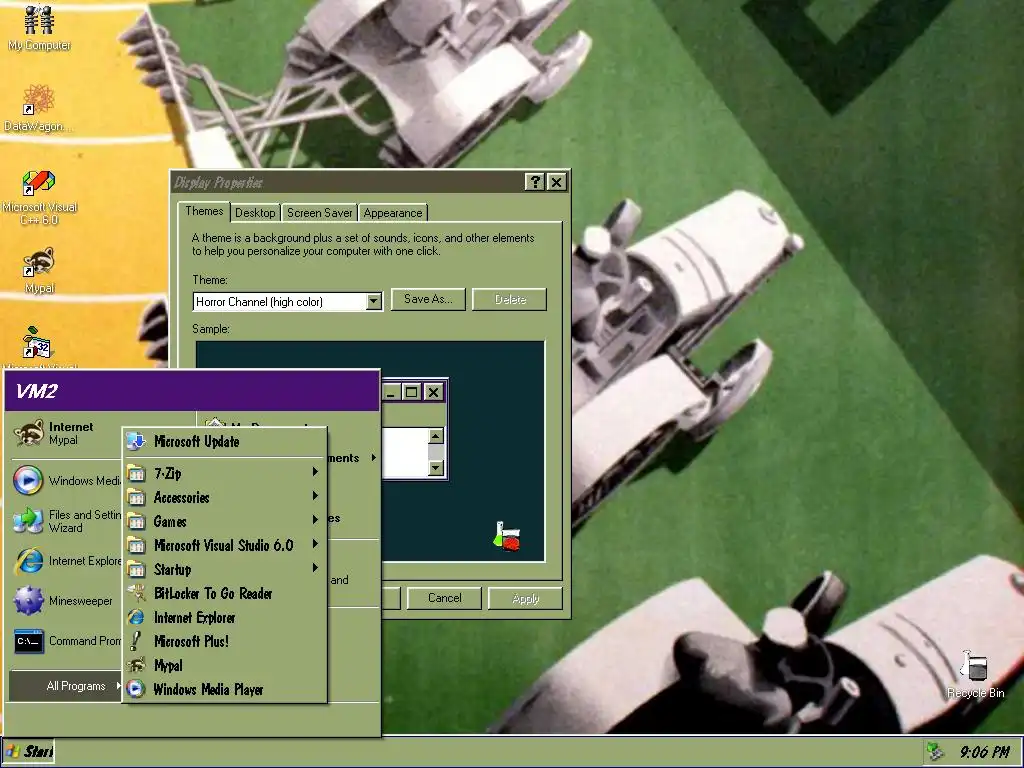Click the BitLocker To Go Reader icon
This screenshot has height=768, width=1024.
(x=136, y=593)
